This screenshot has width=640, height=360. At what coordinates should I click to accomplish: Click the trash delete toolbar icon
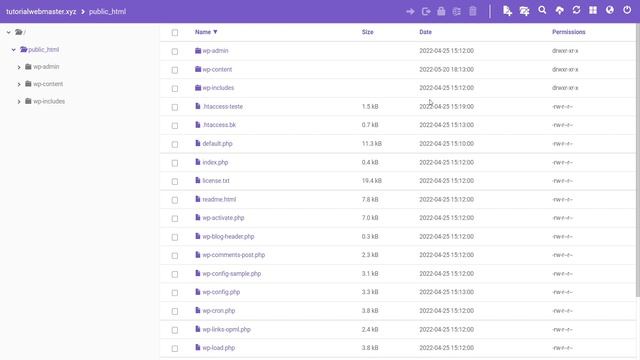click(473, 11)
